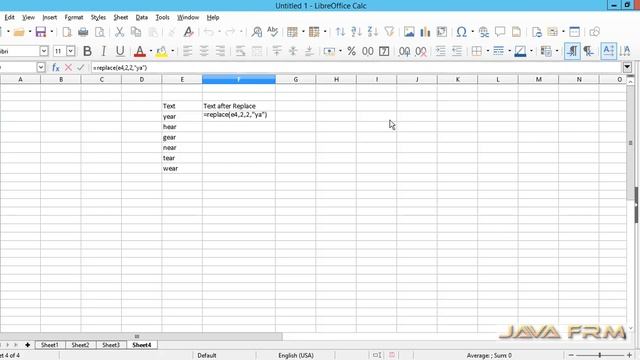Click the Open folder icon

(x=19, y=32)
